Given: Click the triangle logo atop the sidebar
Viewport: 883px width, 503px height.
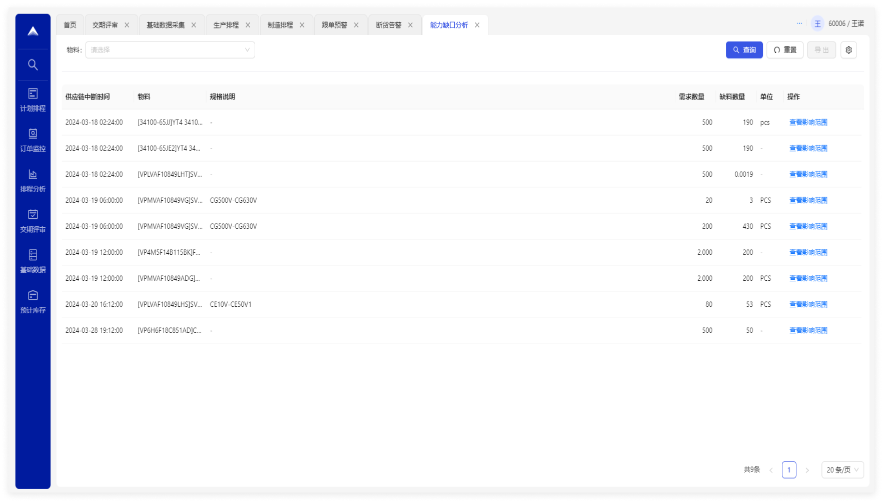Looking at the screenshot, I should point(33,31).
